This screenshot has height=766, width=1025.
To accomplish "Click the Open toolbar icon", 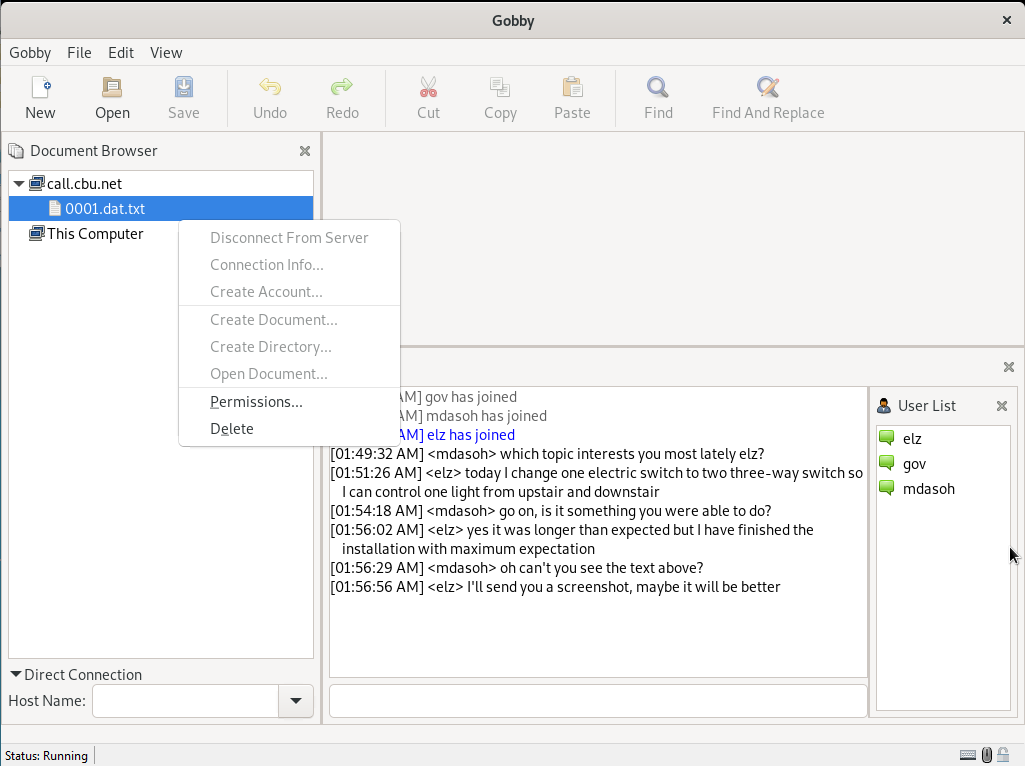I will point(112,87).
